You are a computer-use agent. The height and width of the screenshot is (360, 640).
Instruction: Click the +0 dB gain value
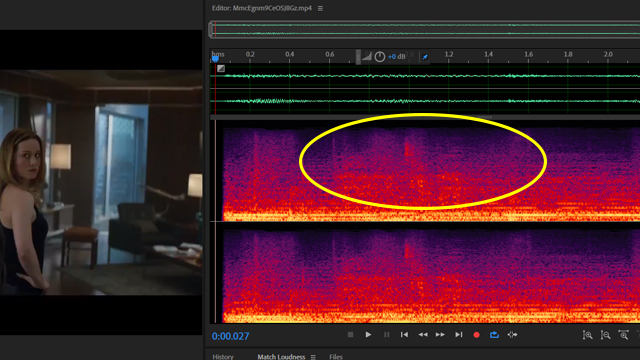pyautogui.click(x=397, y=57)
